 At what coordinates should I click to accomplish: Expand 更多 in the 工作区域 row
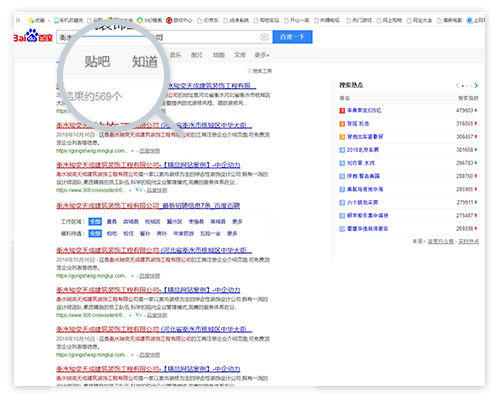[237, 222]
